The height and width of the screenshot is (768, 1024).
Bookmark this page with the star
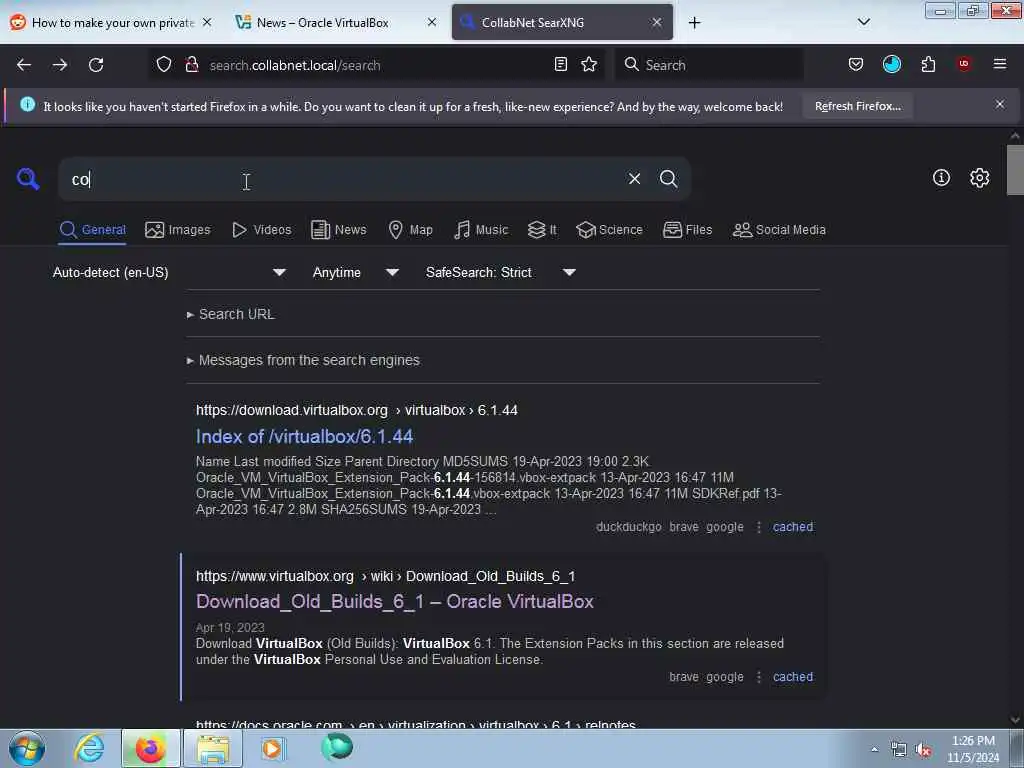pyautogui.click(x=589, y=65)
